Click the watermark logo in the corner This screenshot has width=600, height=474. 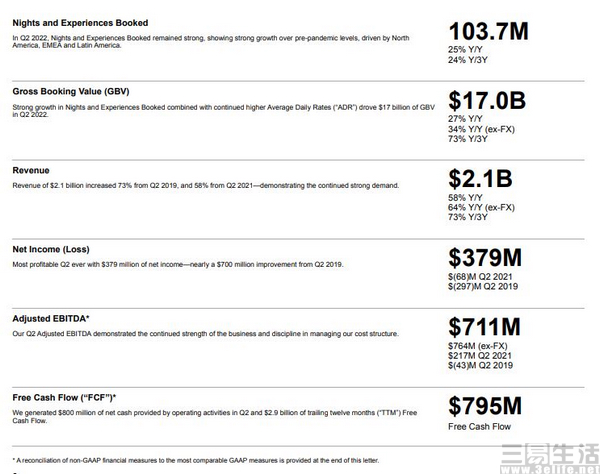[x=550, y=458]
